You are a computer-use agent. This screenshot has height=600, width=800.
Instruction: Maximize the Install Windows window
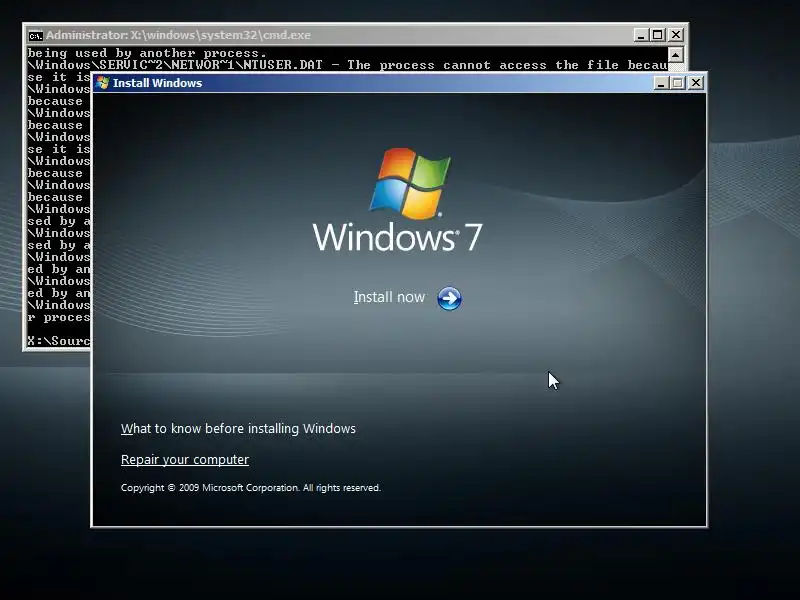tap(678, 83)
